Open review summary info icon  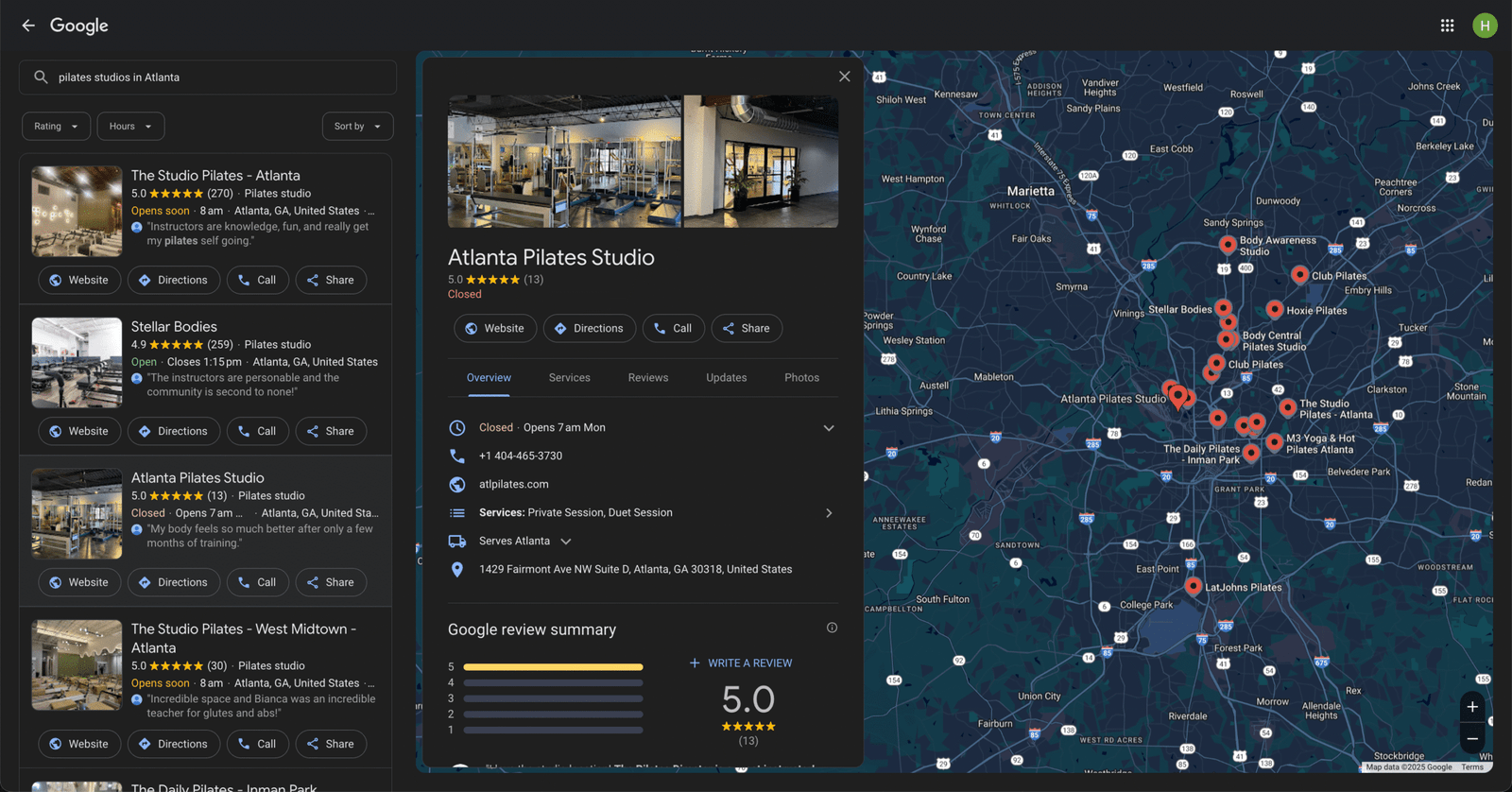832,628
